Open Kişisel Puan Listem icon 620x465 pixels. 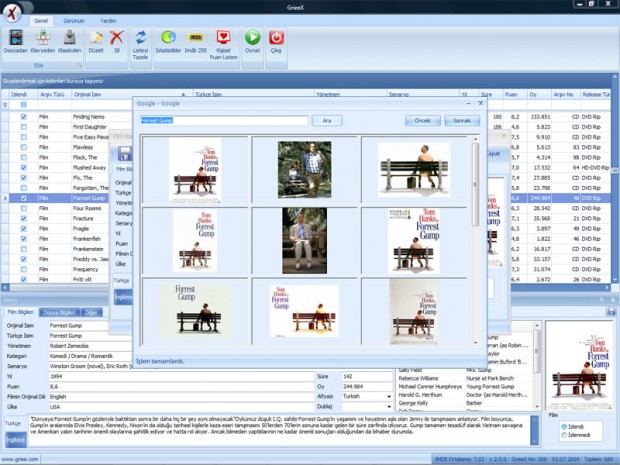[x=223, y=38]
